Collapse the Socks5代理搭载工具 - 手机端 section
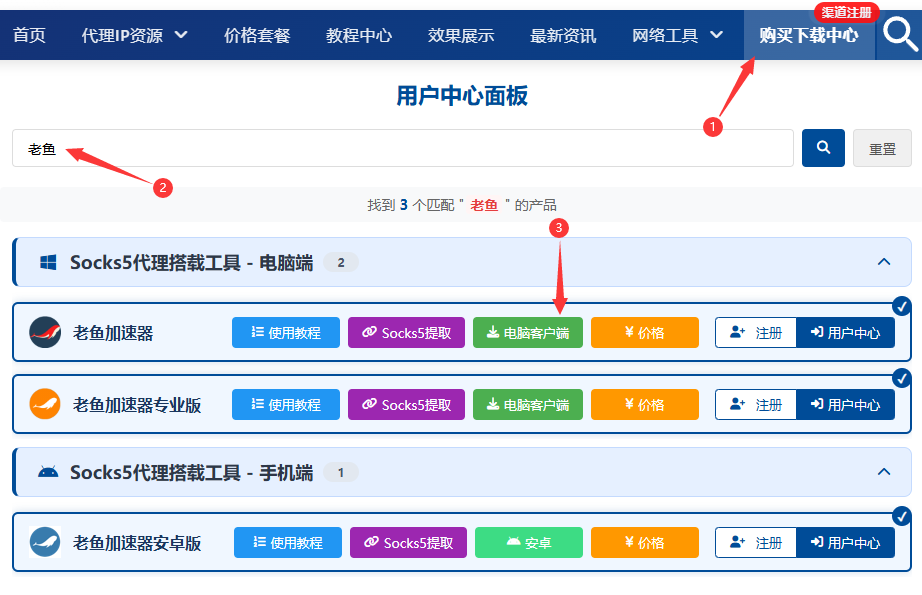 884,472
